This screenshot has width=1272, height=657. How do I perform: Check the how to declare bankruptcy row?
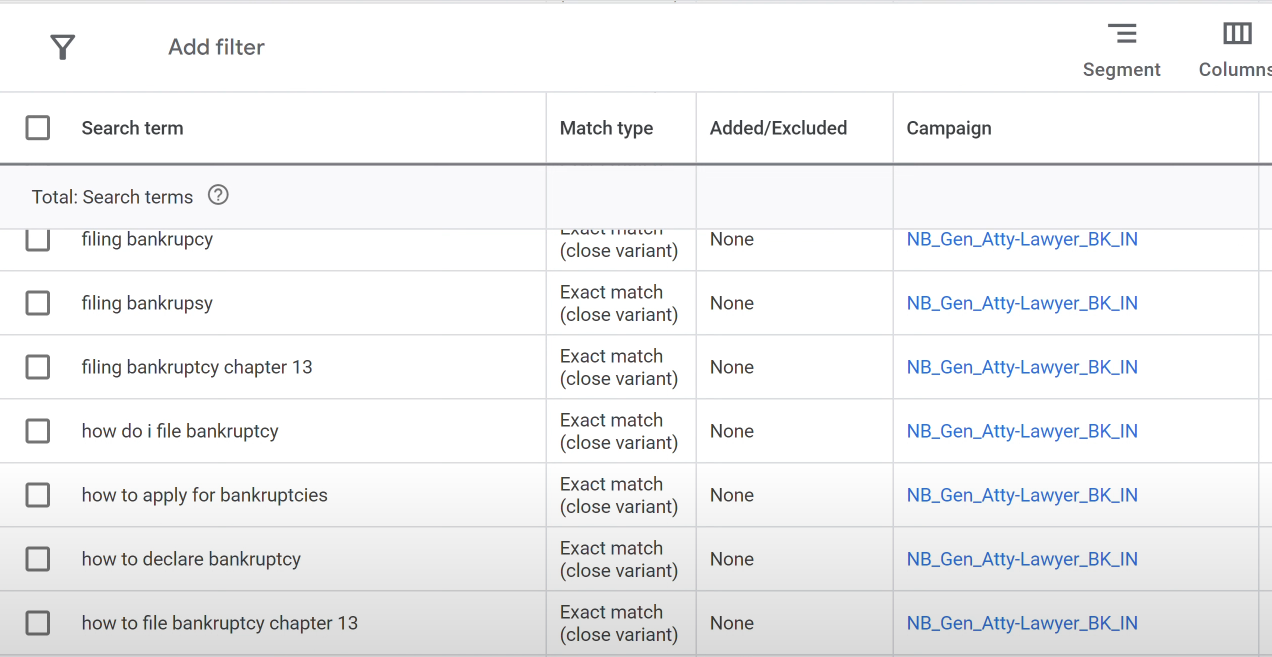[38, 559]
